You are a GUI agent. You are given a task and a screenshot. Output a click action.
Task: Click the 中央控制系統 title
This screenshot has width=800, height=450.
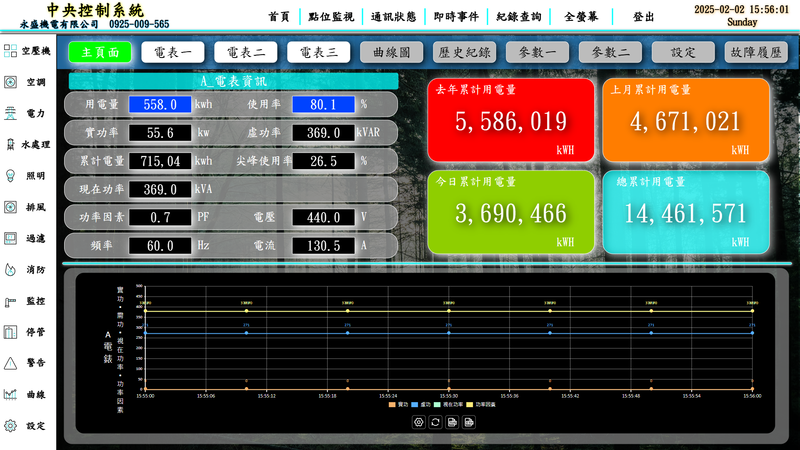pos(95,10)
